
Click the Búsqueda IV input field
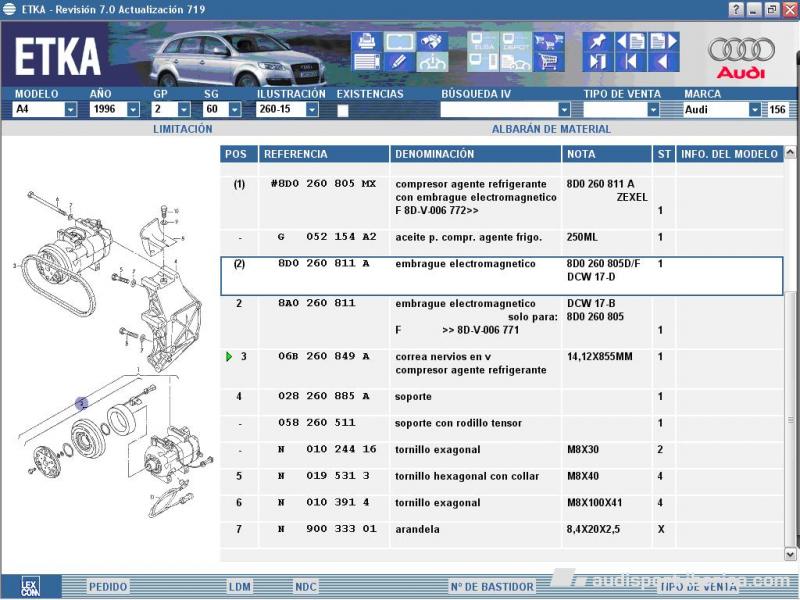point(499,109)
